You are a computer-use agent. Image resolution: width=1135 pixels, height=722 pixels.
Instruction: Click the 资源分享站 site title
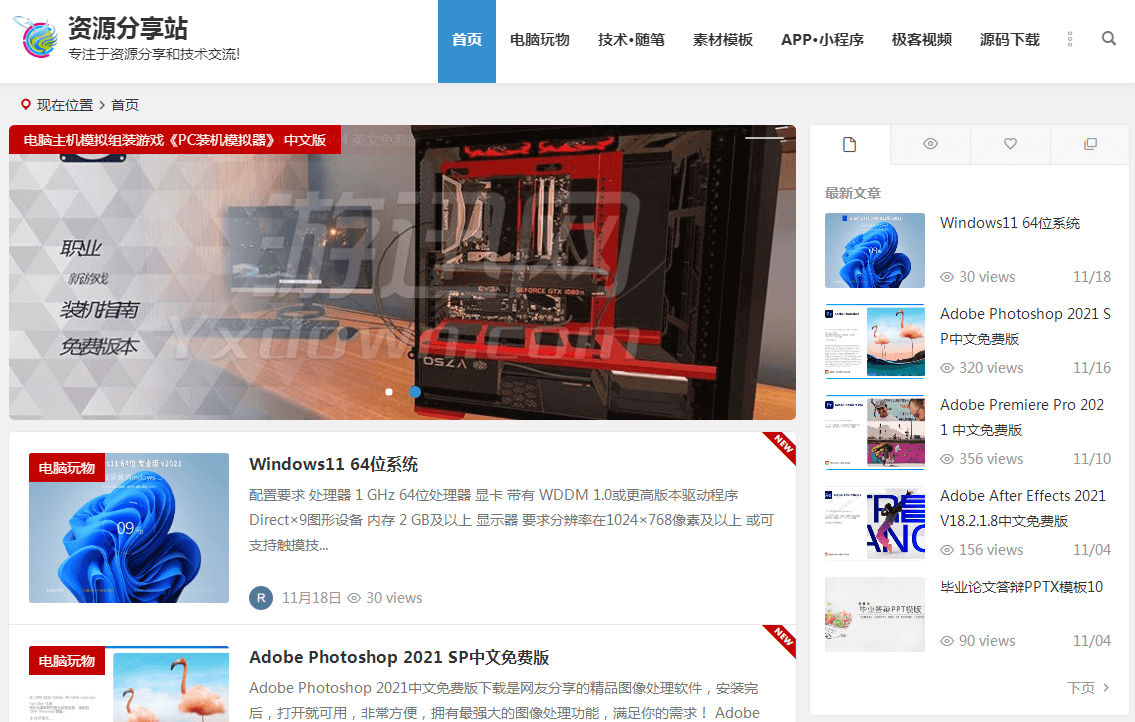pyautogui.click(x=128, y=28)
